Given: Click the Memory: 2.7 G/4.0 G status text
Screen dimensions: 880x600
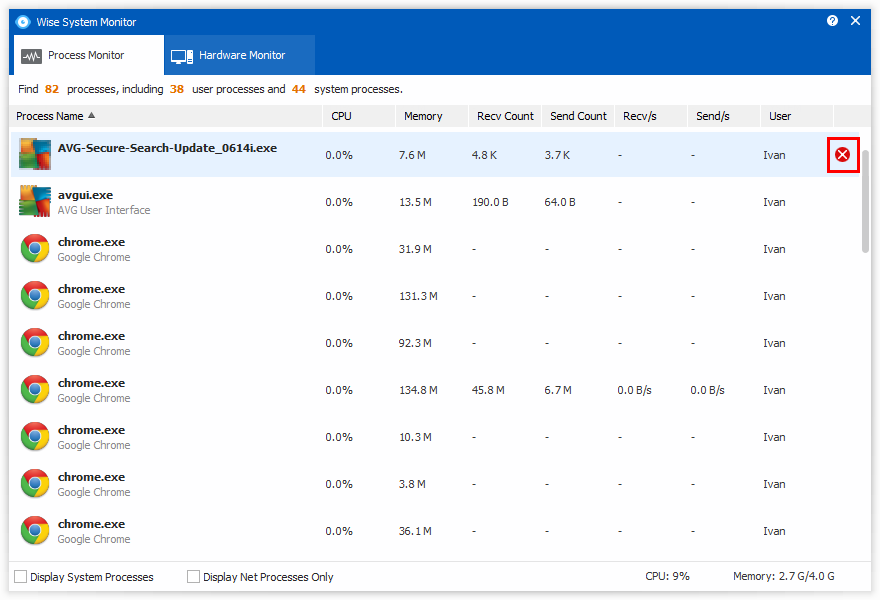Looking at the screenshot, I should [783, 576].
